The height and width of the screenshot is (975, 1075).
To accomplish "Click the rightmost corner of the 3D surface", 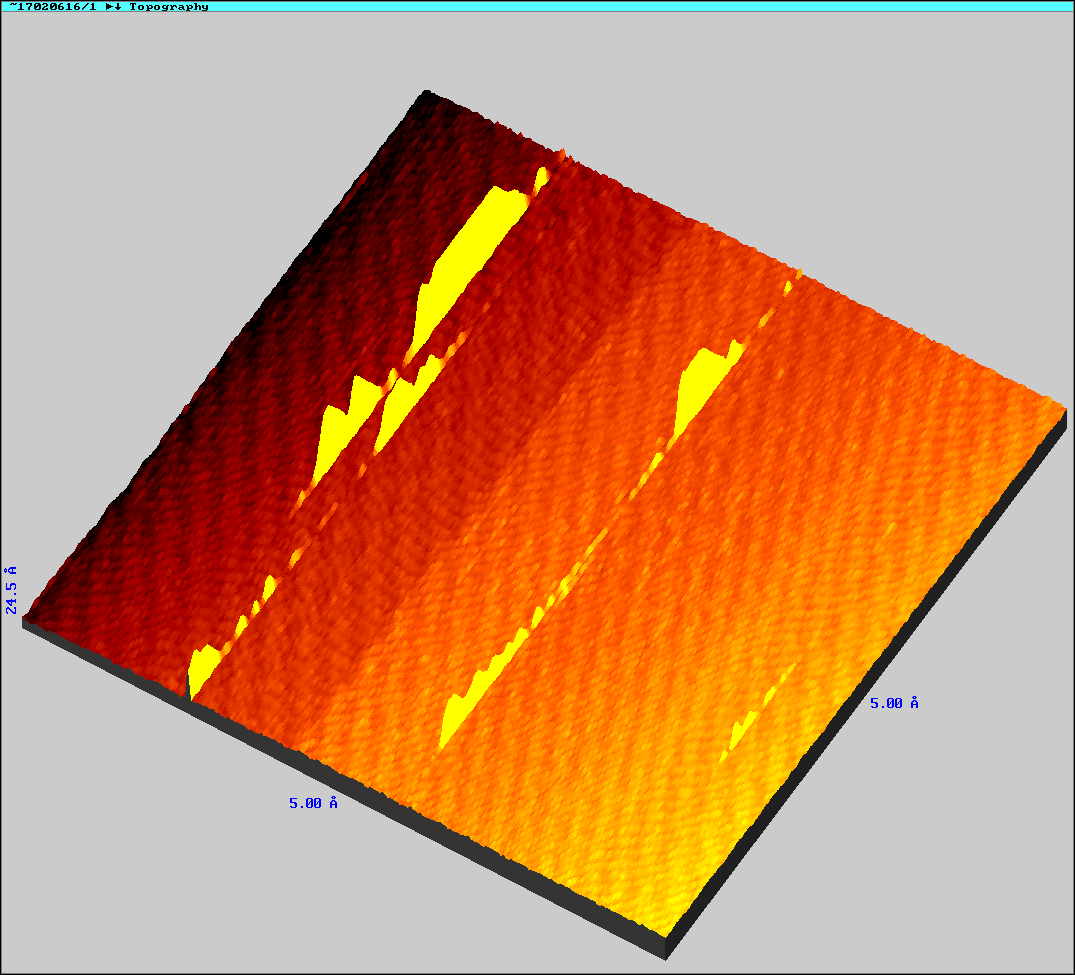I will point(1063,406).
